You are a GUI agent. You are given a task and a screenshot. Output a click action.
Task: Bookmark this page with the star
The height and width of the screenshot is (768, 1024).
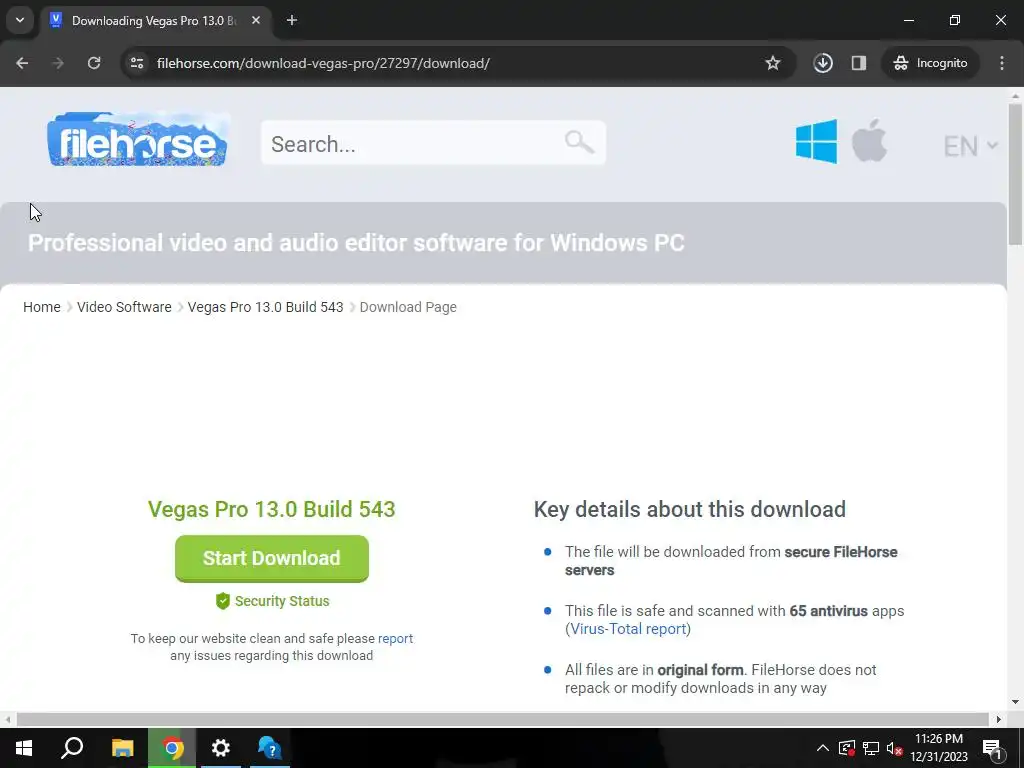point(773,63)
